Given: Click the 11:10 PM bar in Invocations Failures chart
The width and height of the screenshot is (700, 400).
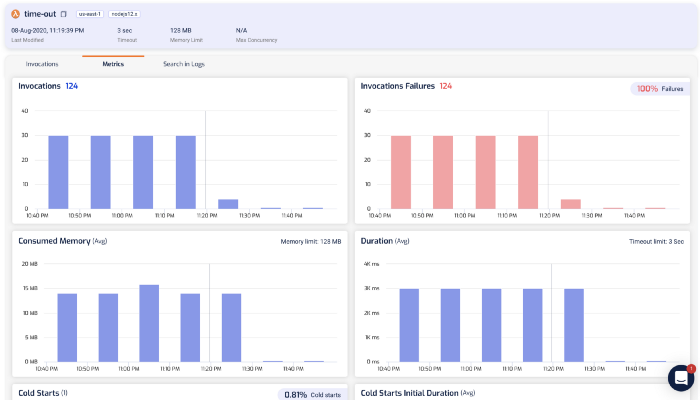Looking at the screenshot, I should pyautogui.click(x=528, y=171).
